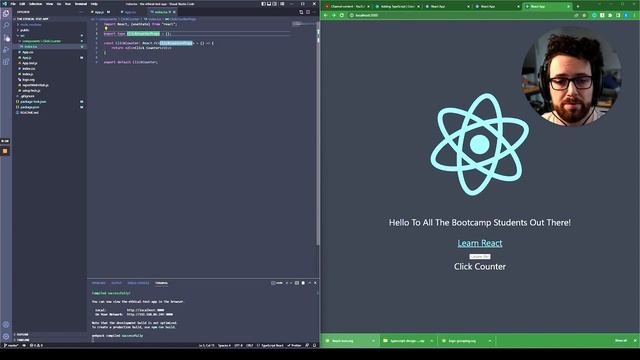Click the small button above Click Counter text
Viewport: 640px width, 360px height.
tap(480, 256)
